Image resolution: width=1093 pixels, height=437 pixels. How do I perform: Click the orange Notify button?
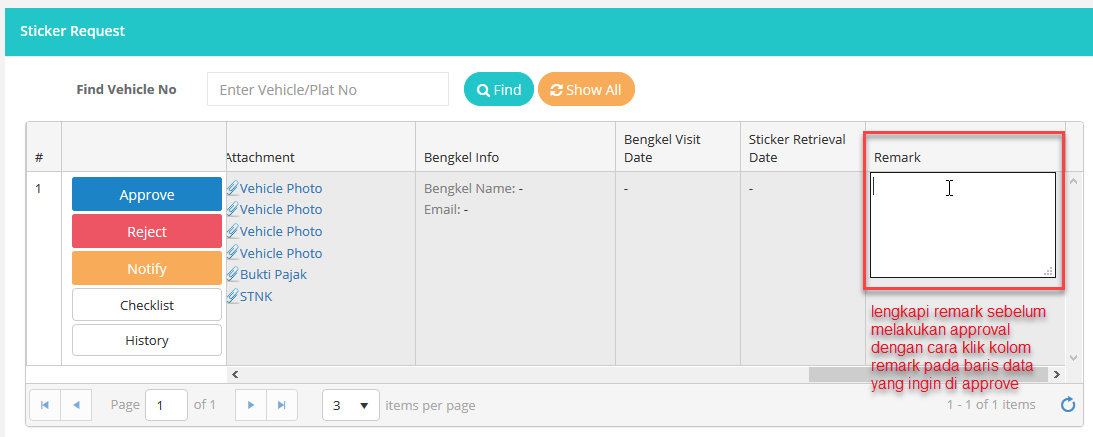pos(147,269)
